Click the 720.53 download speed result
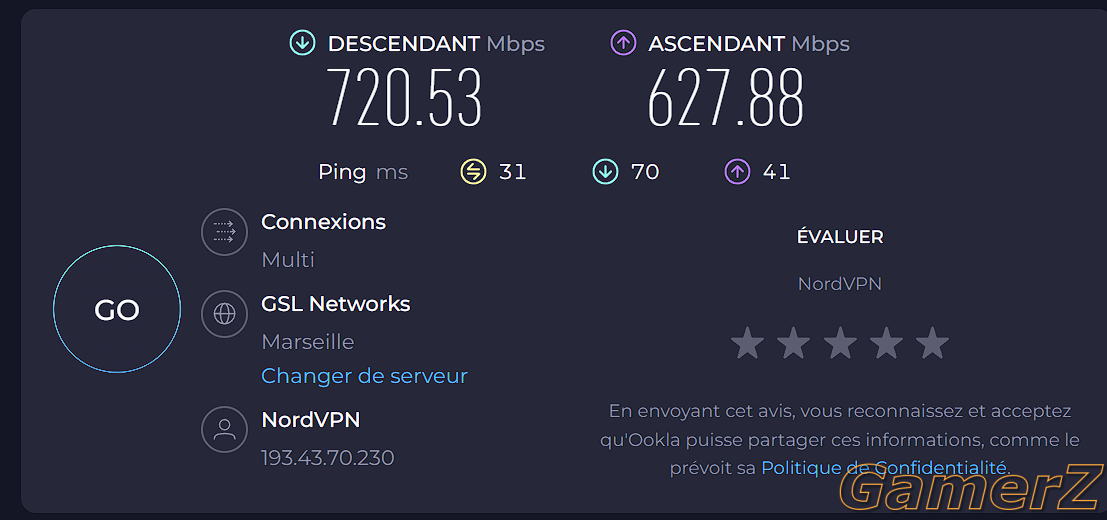 405,97
